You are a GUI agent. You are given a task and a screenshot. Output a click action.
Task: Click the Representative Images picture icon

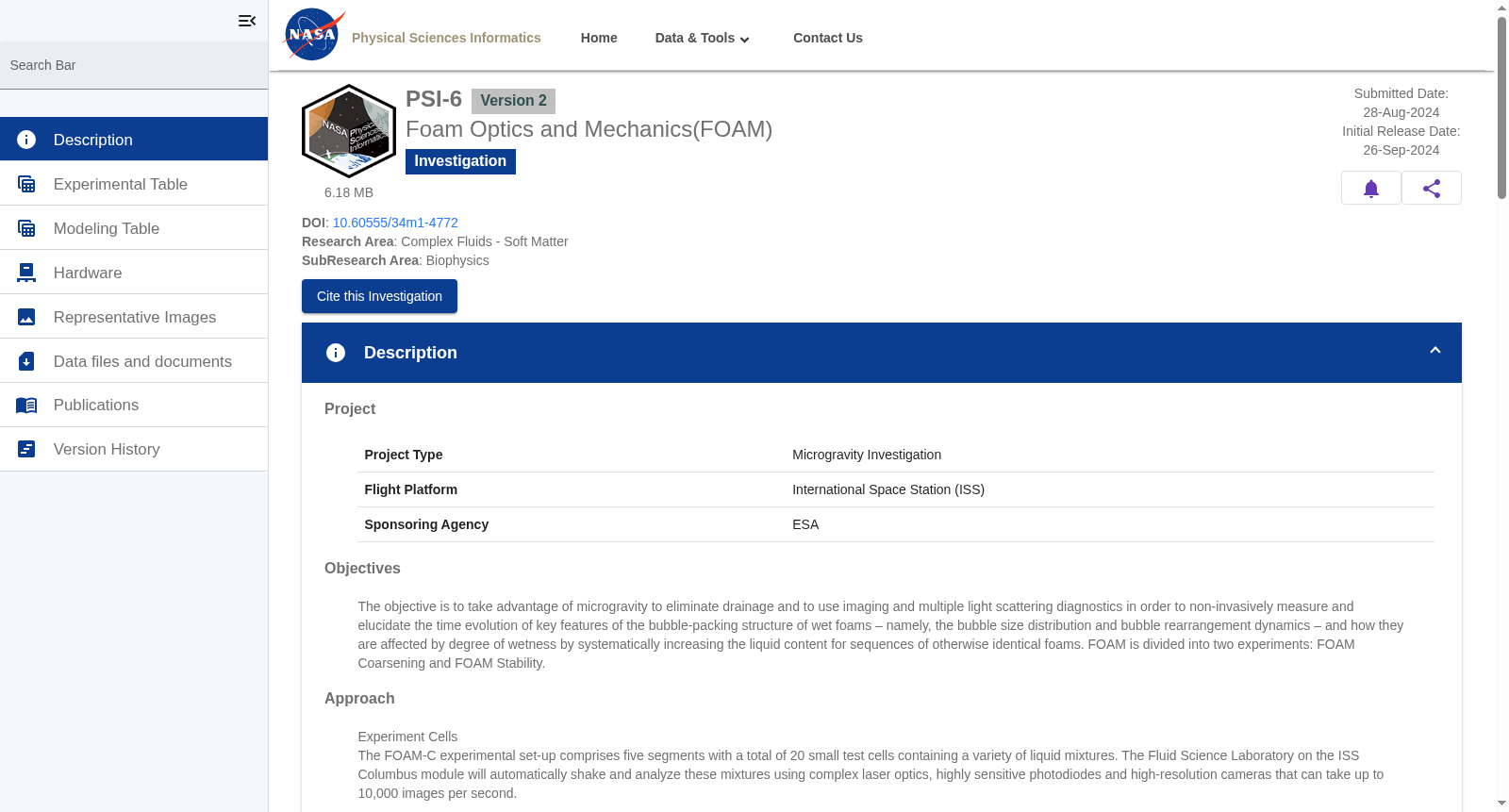[26, 317]
